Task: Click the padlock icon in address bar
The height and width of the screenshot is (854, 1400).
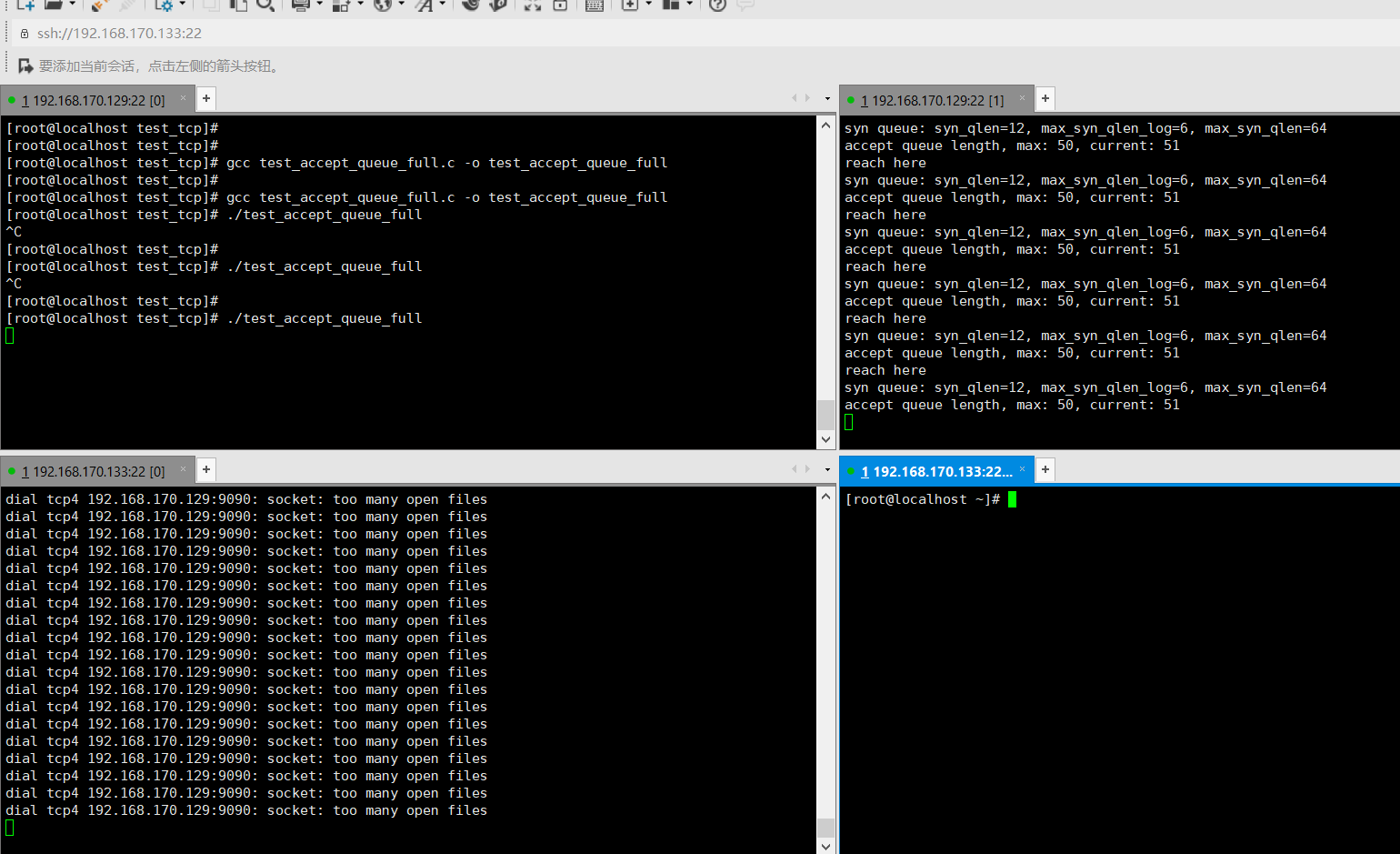Action: pyautogui.click(x=25, y=34)
